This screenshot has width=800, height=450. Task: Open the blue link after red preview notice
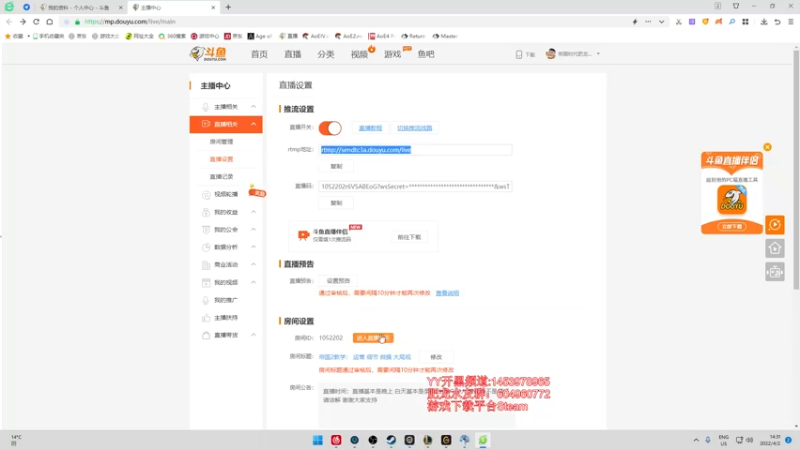447,293
